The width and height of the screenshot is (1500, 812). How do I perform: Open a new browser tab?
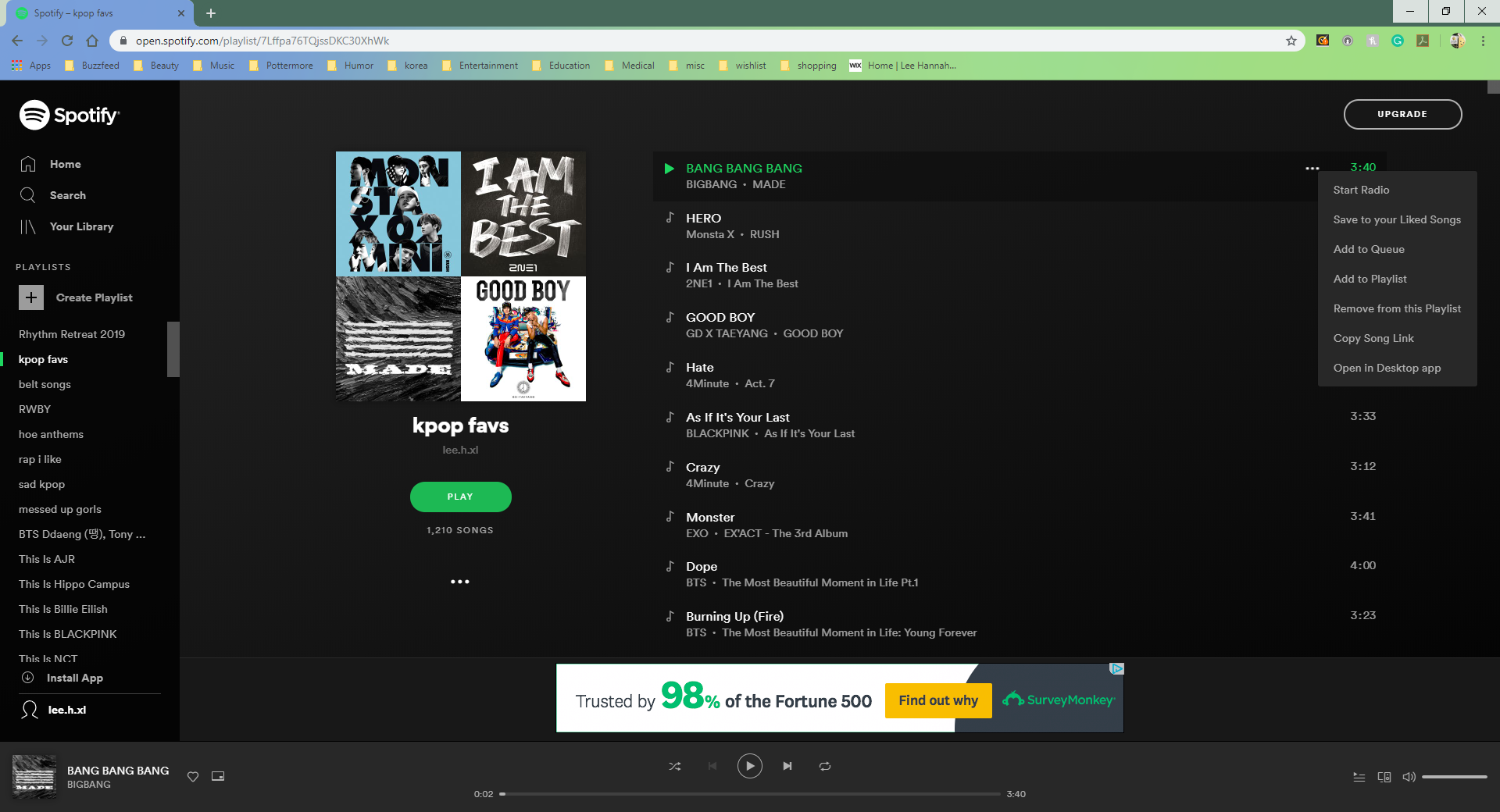coord(211,13)
